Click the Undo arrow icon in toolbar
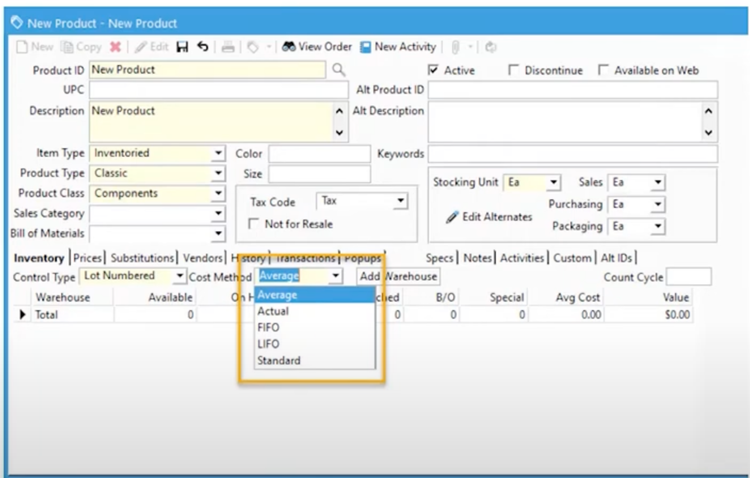The width and height of the screenshot is (750, 478). [203, 47]
